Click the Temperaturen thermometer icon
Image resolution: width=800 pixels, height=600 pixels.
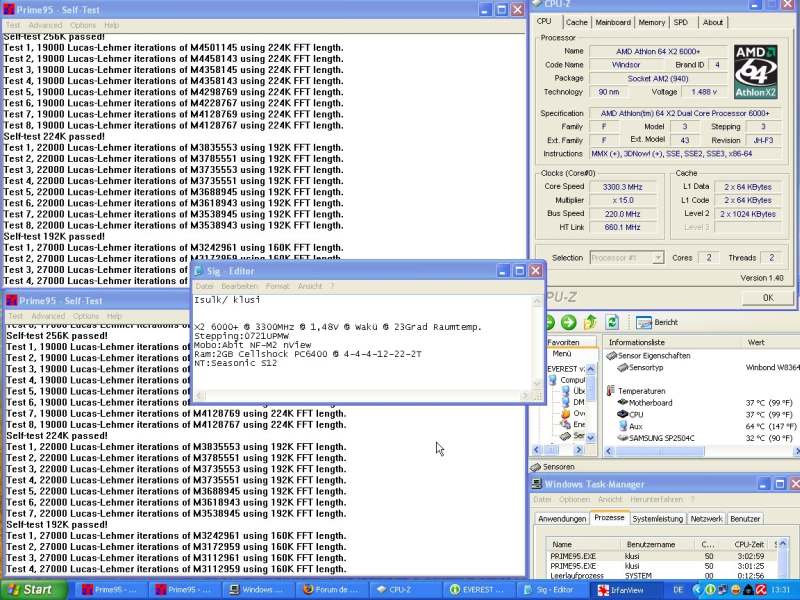611,391
